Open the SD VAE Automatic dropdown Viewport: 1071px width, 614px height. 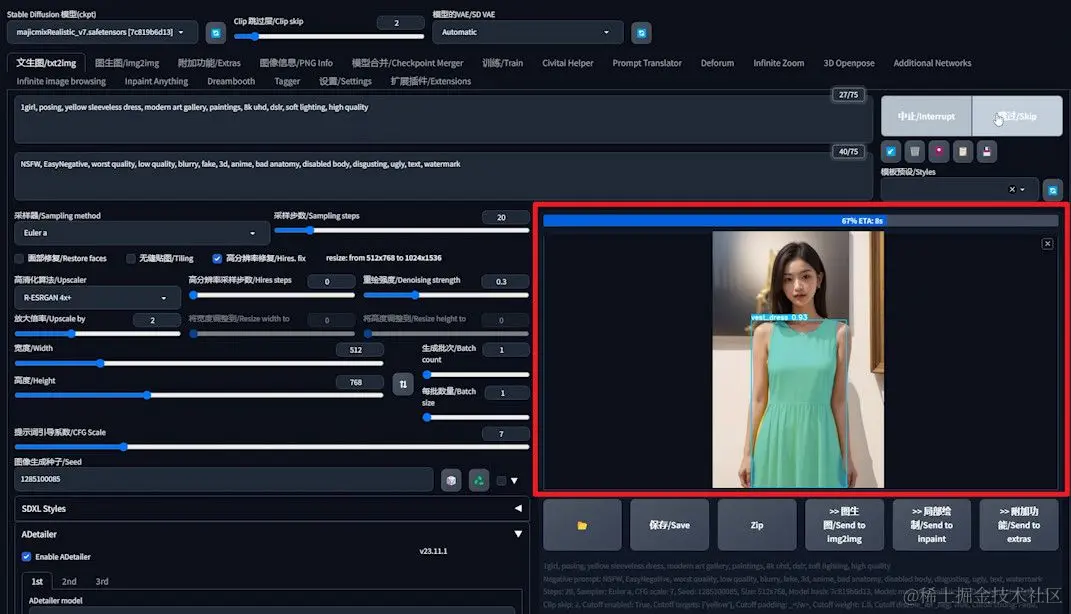pyautogui.click(x=527, y=32)
